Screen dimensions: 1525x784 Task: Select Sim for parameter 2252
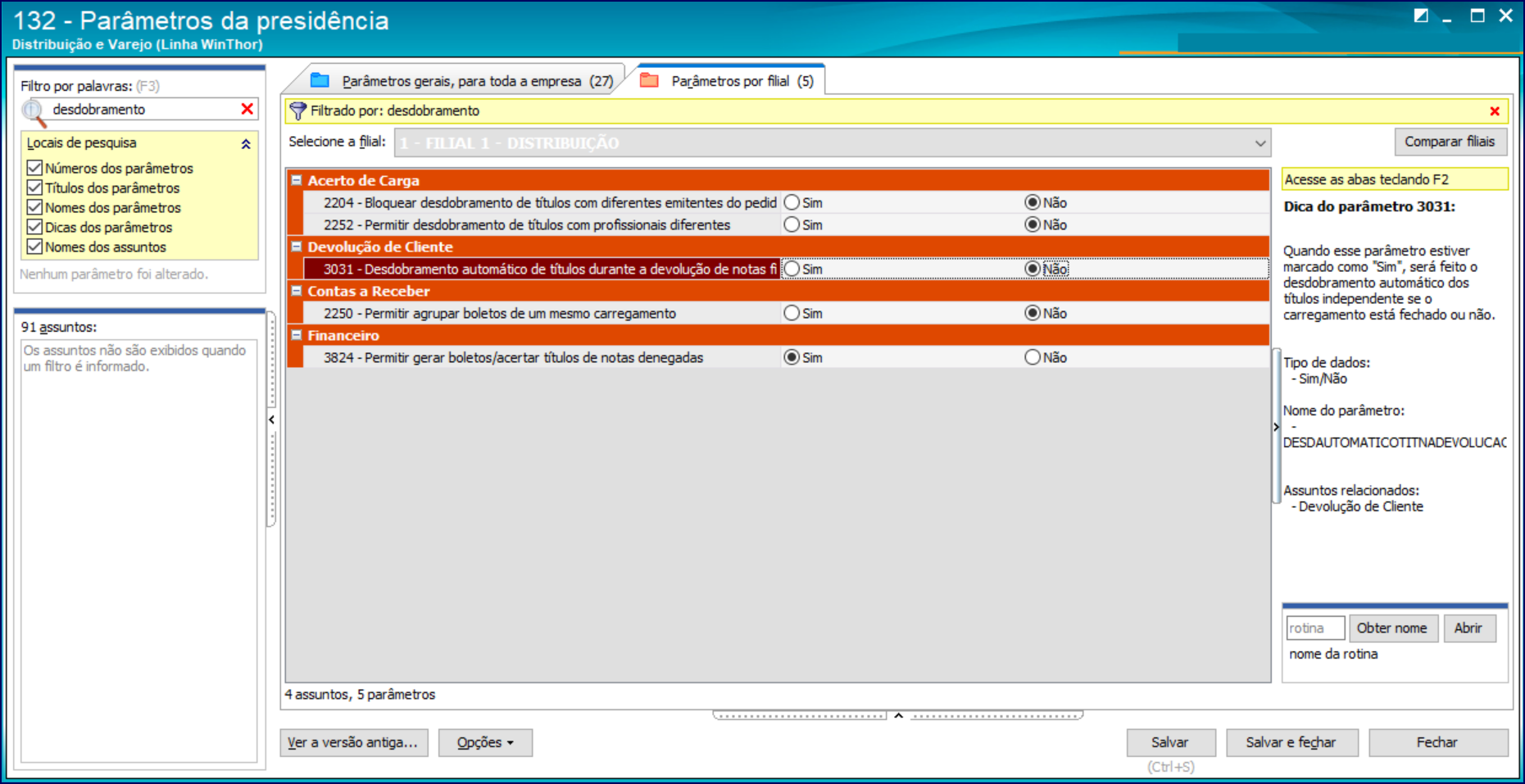coord(792,224)
